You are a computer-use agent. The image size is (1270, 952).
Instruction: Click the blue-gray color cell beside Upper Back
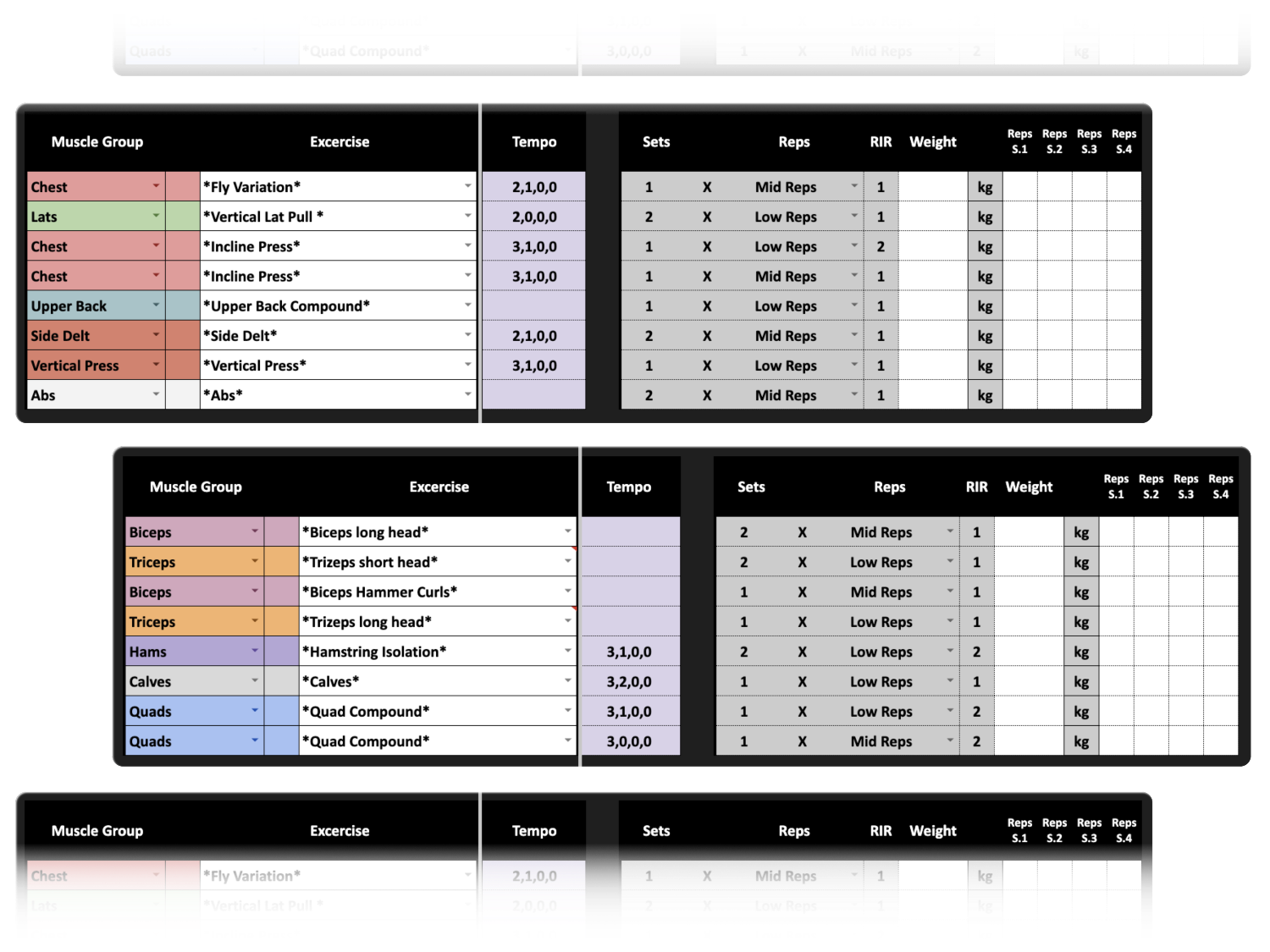[182, 306]
